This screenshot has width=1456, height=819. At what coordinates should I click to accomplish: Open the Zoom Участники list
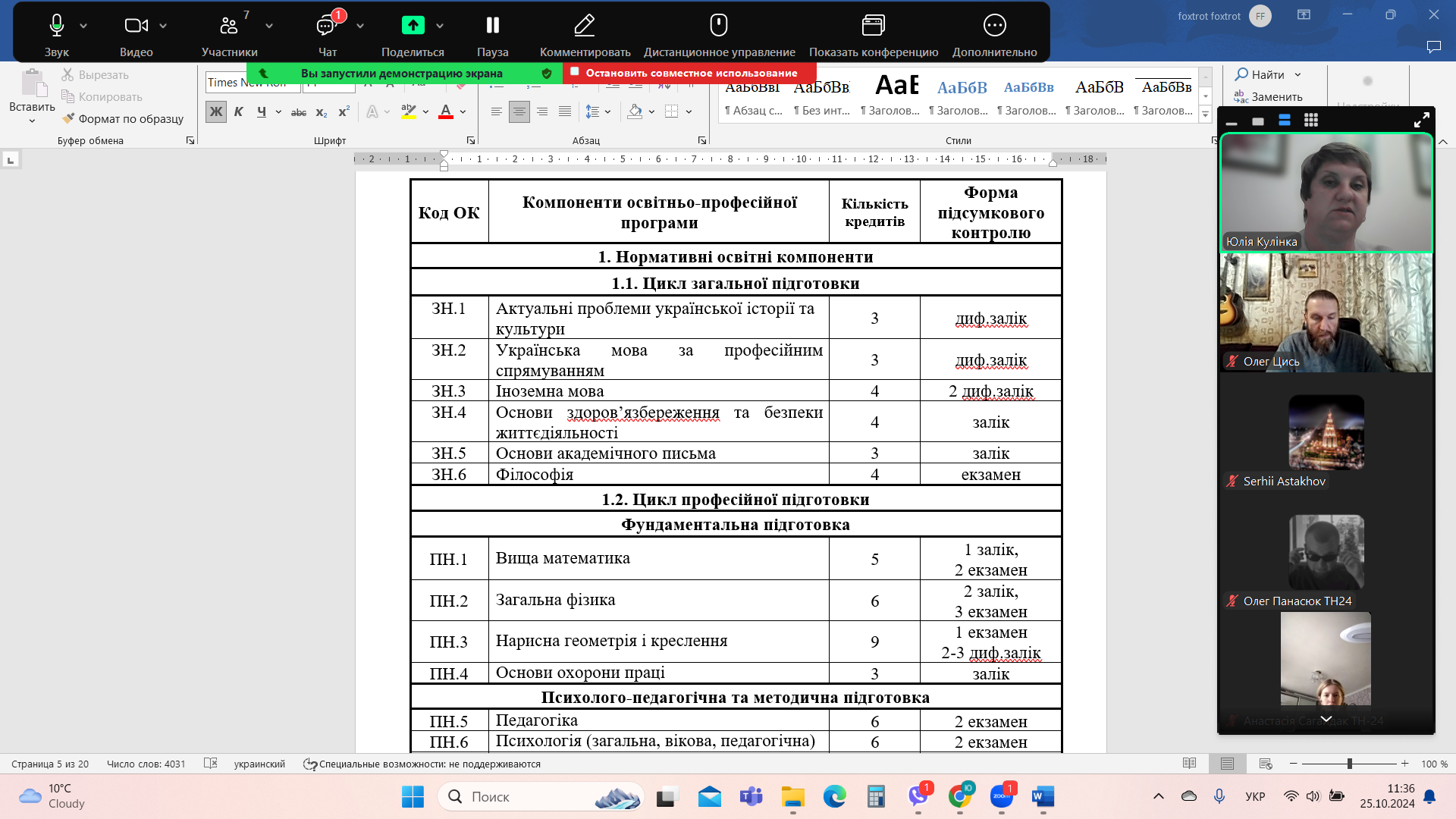point(229,33)
